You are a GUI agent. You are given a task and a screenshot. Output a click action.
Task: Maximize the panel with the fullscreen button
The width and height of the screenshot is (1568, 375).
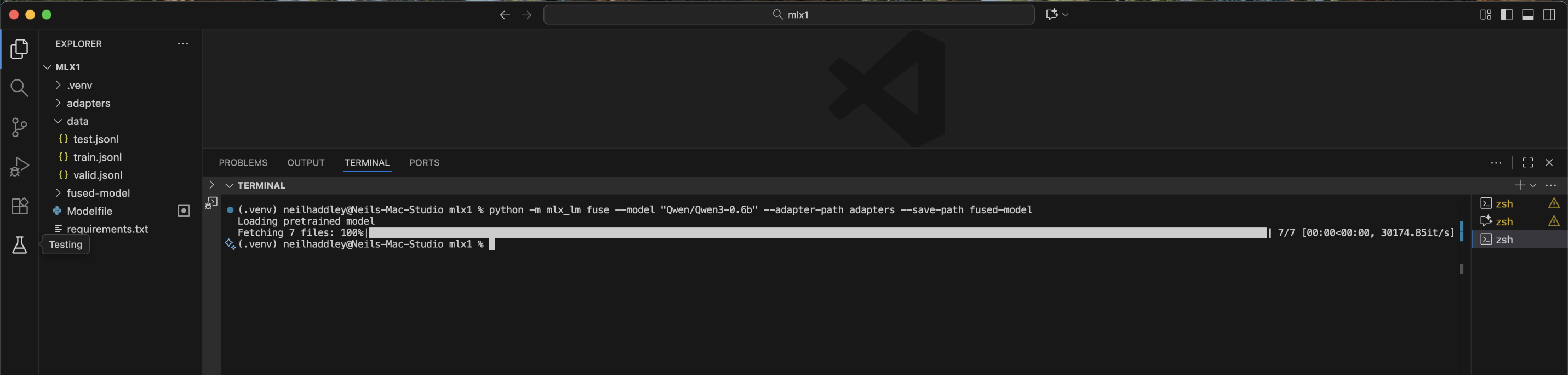1528,162
